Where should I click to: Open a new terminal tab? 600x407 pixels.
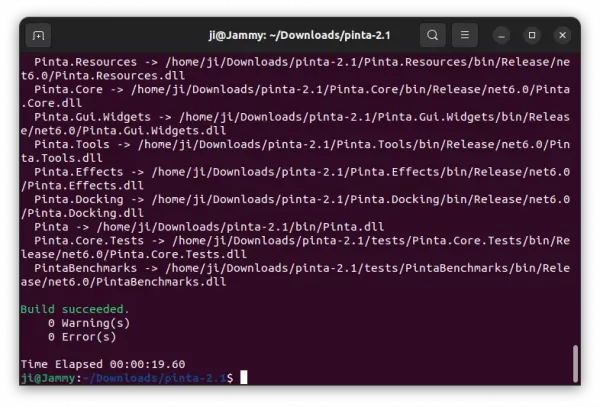point(38,36)
